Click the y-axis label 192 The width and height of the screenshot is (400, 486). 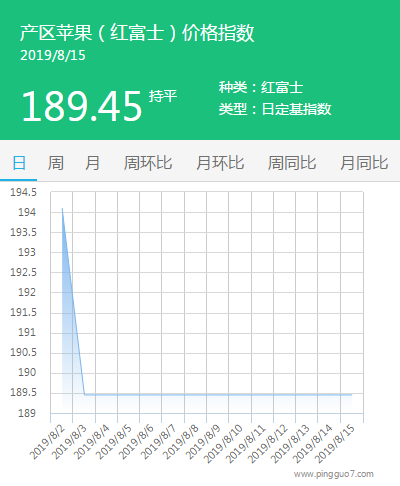(x=27, y=292)
